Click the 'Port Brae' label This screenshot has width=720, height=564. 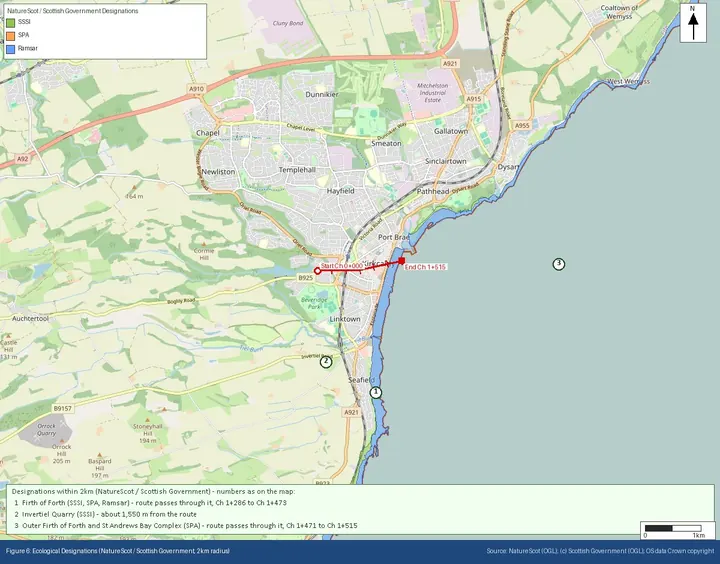tap(394, 237)
